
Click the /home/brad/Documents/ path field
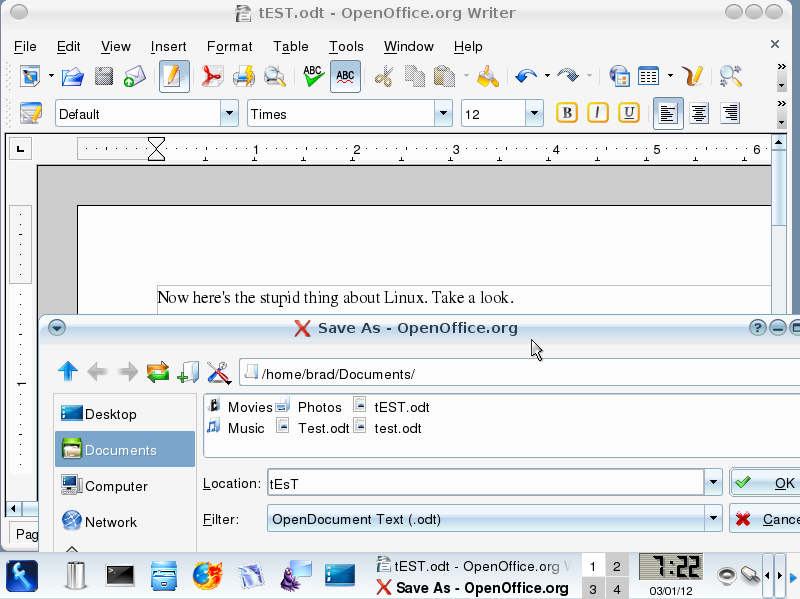519,373
